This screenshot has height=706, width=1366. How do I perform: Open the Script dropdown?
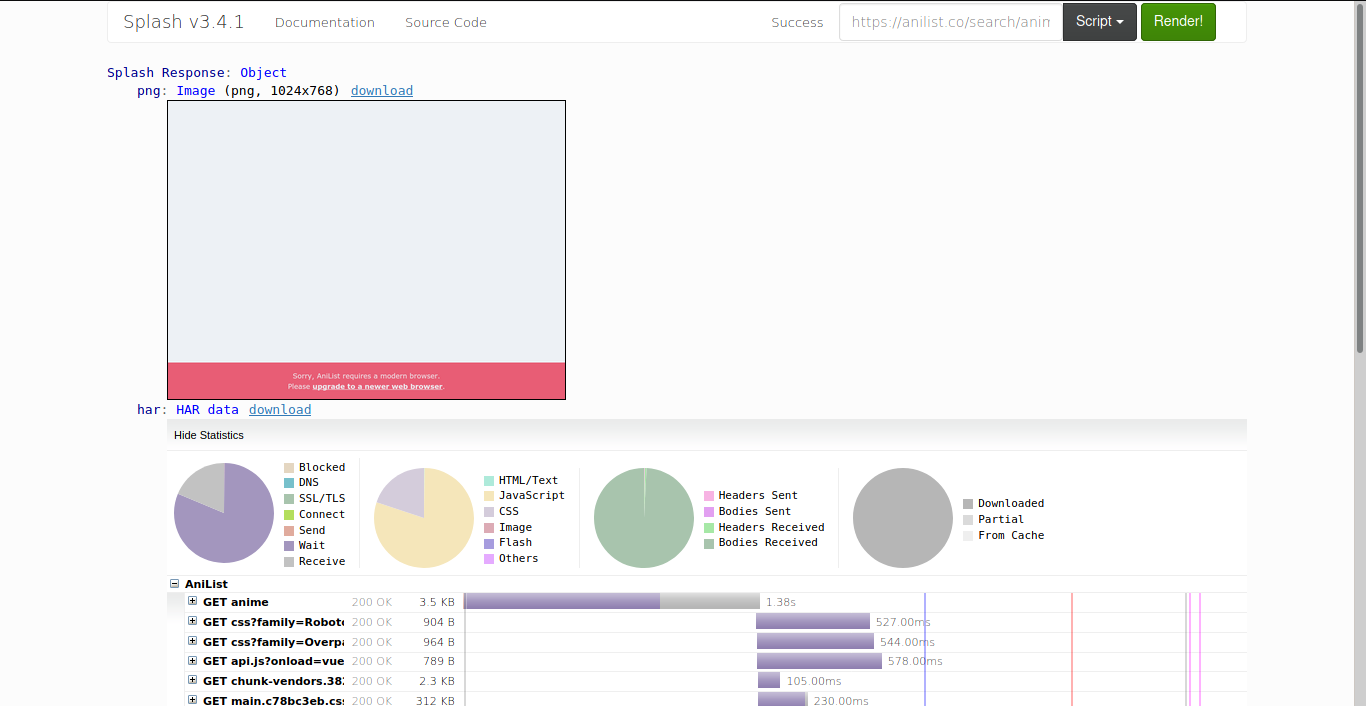pyautogui.click(x=1099, y=21)
